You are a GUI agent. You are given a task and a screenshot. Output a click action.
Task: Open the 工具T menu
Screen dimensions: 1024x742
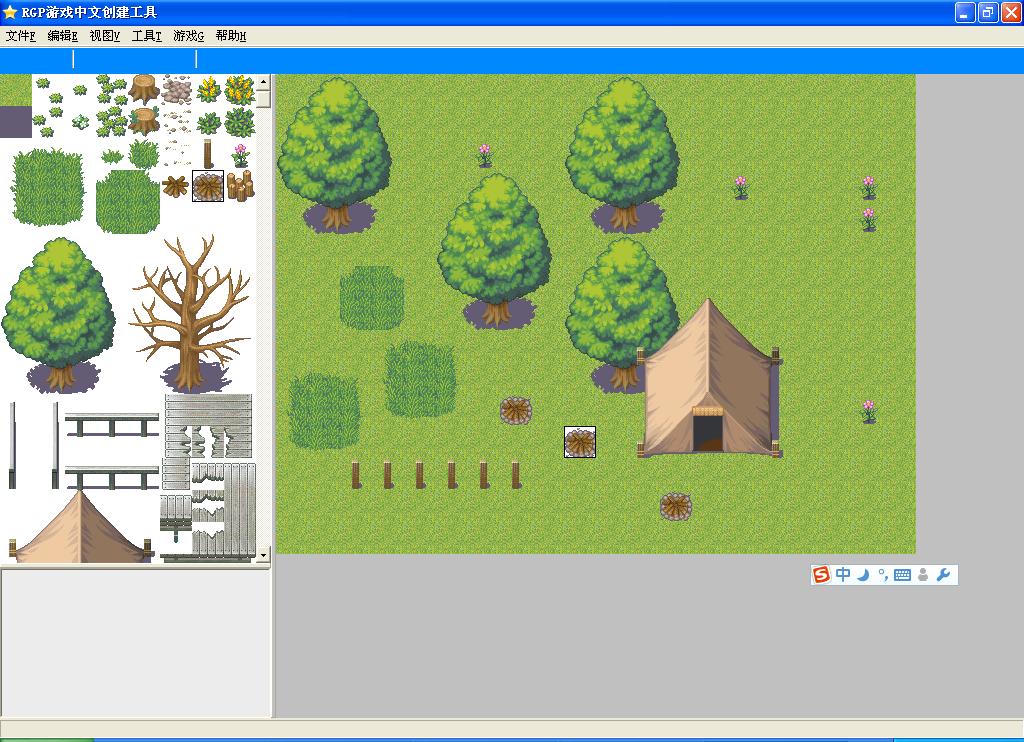click(146, 36)
